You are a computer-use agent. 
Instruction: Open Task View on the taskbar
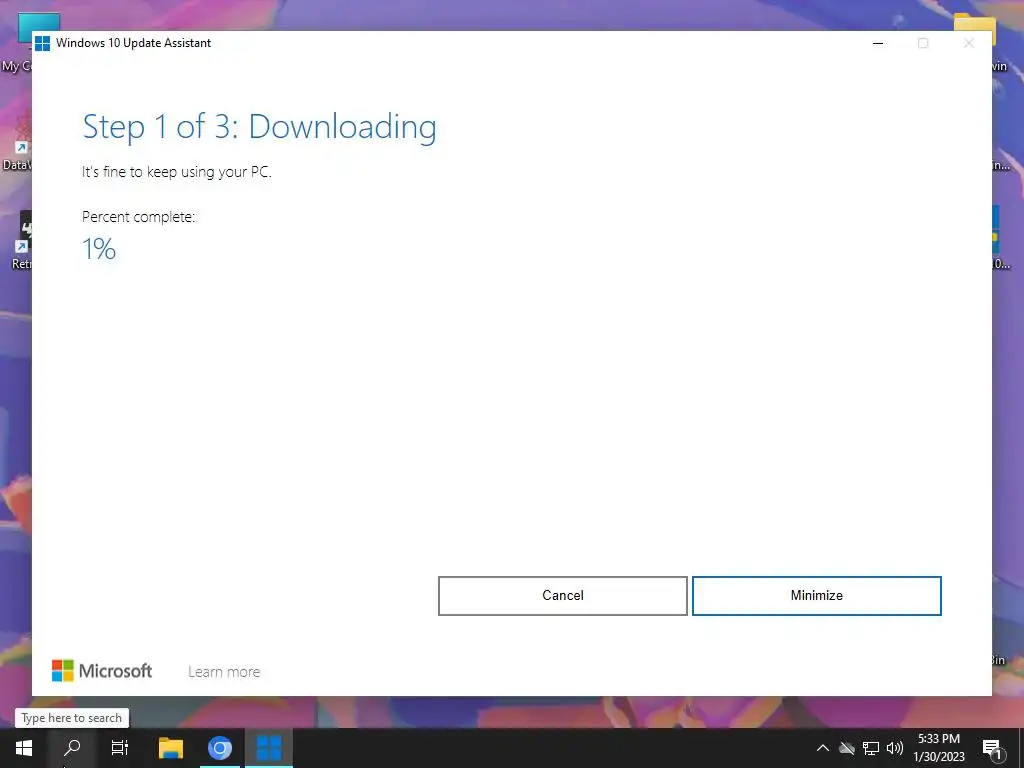click(120, 748)
